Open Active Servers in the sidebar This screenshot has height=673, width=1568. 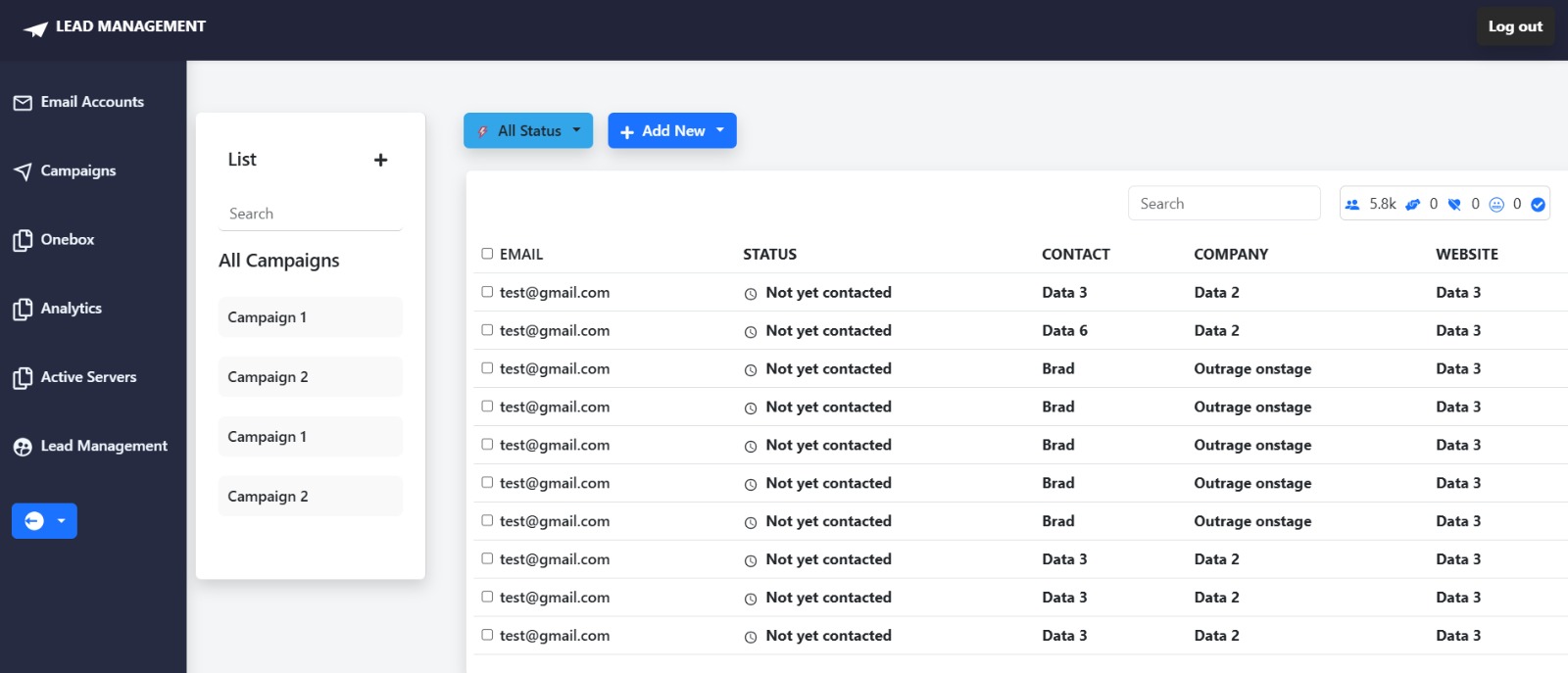[x=88, y=376]
